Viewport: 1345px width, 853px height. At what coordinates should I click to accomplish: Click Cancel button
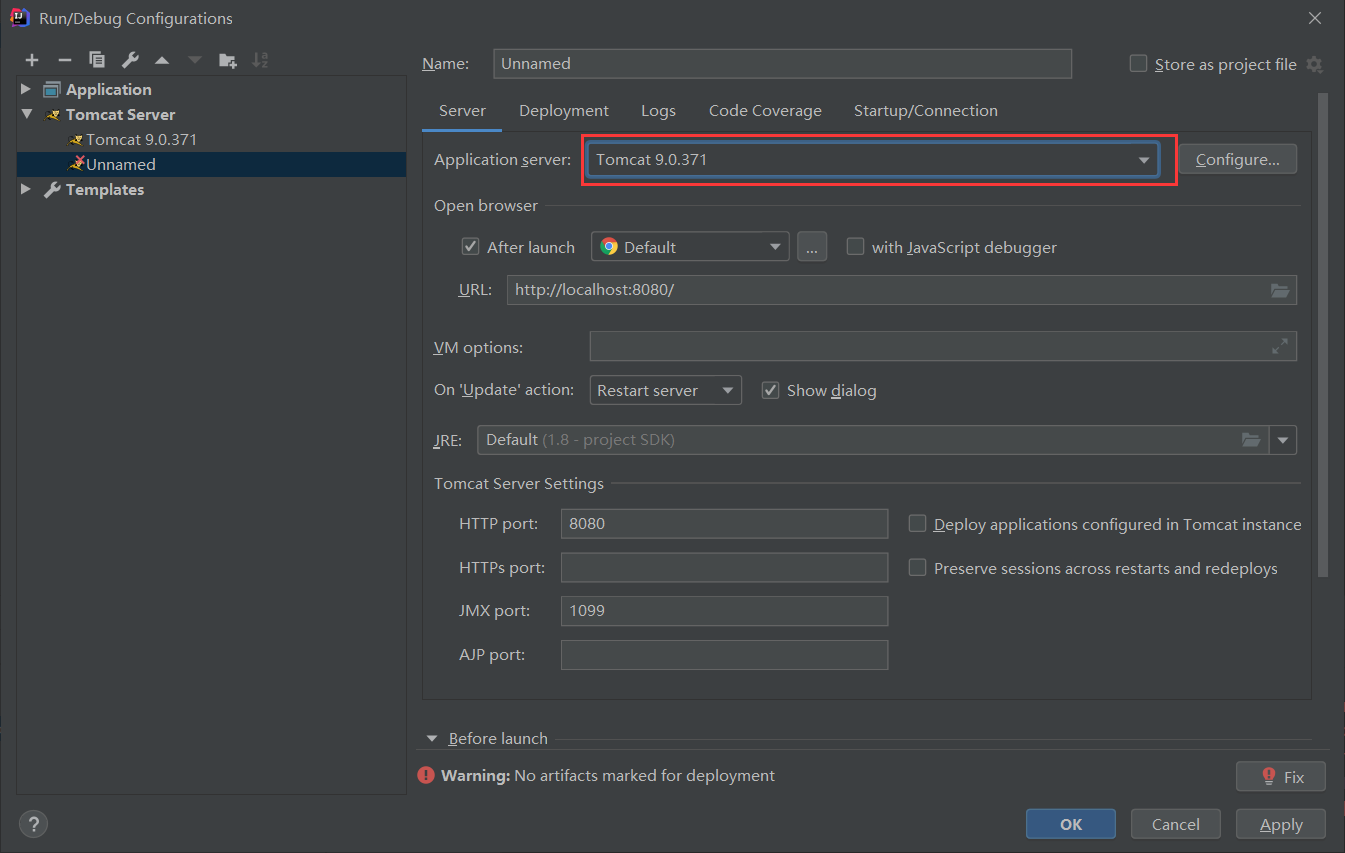pos(1176,824)
